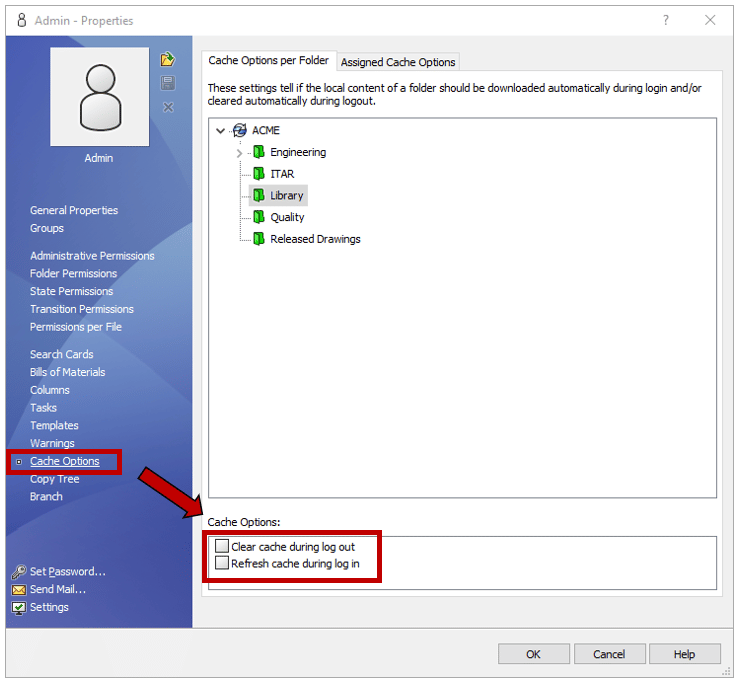Select the ACME label in the tree
739x684 pixels.
point(266,131)
